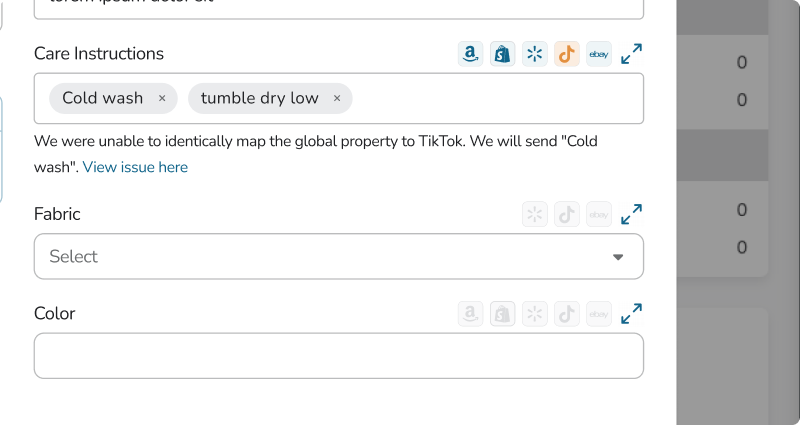Click the Walmart icon for Fabric
Viewport: 800px width, 425px height.
coord(535,214)
